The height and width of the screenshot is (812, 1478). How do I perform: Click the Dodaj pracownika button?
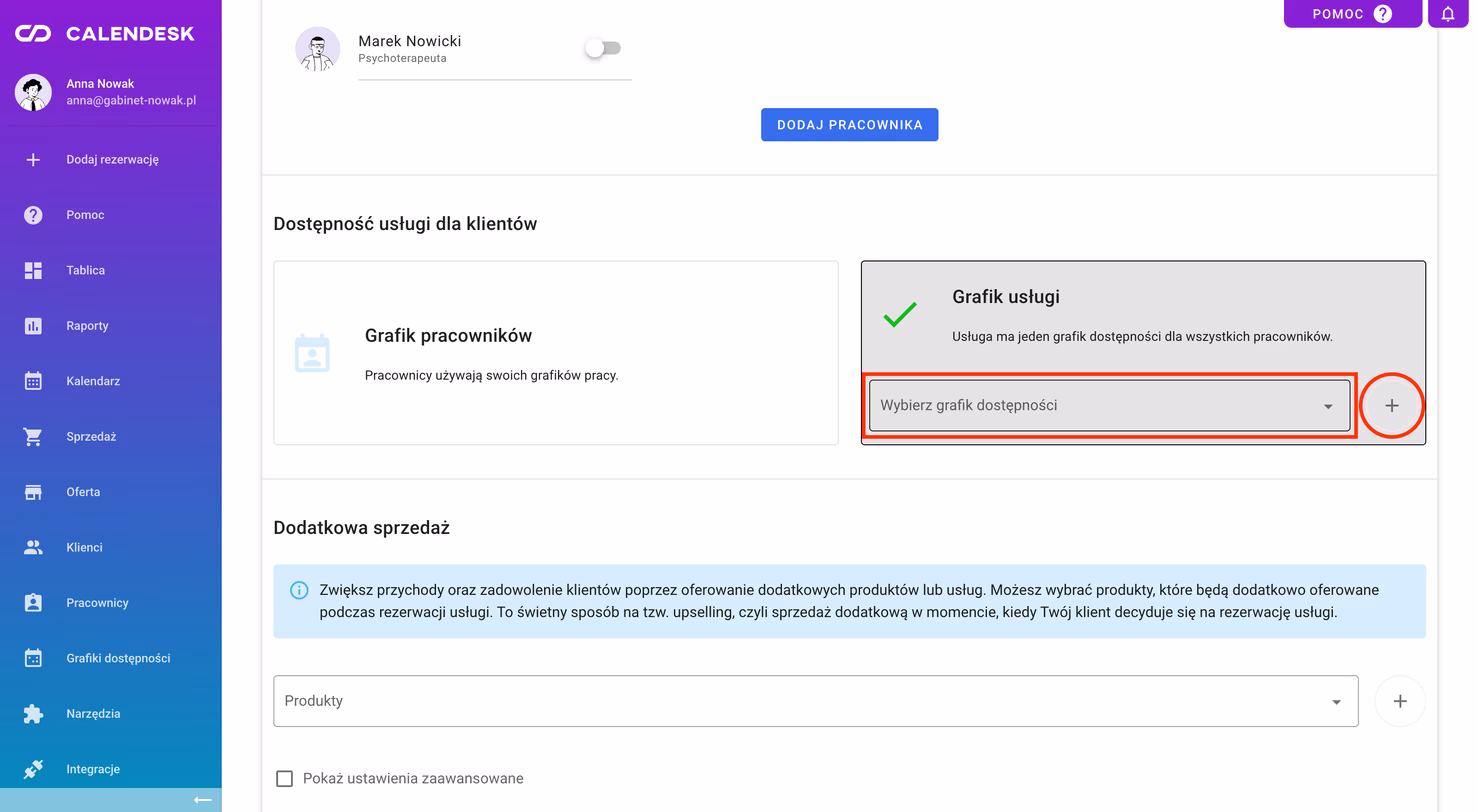coord(849,125)
